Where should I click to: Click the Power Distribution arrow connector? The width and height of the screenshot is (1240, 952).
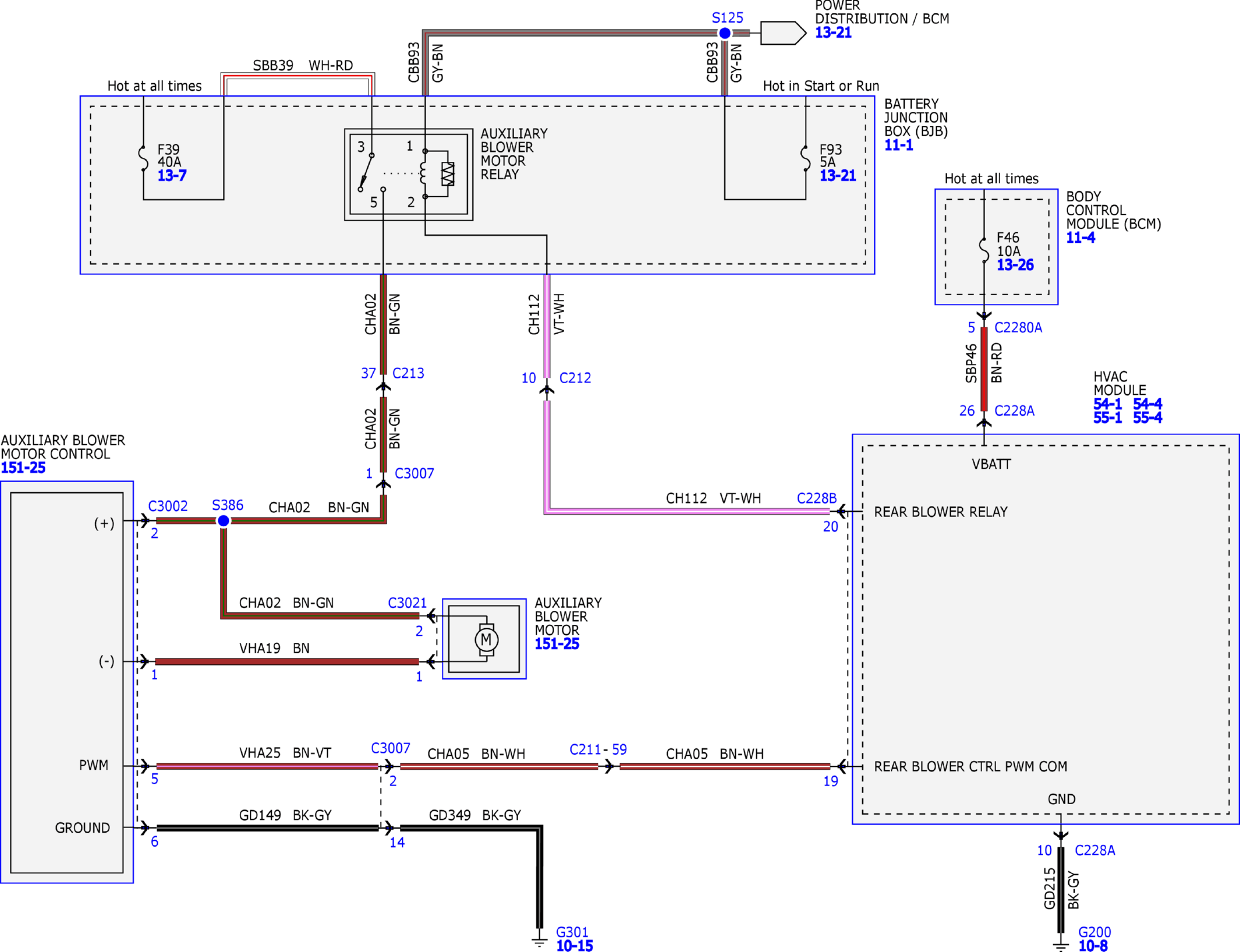(x=783, y=33)
